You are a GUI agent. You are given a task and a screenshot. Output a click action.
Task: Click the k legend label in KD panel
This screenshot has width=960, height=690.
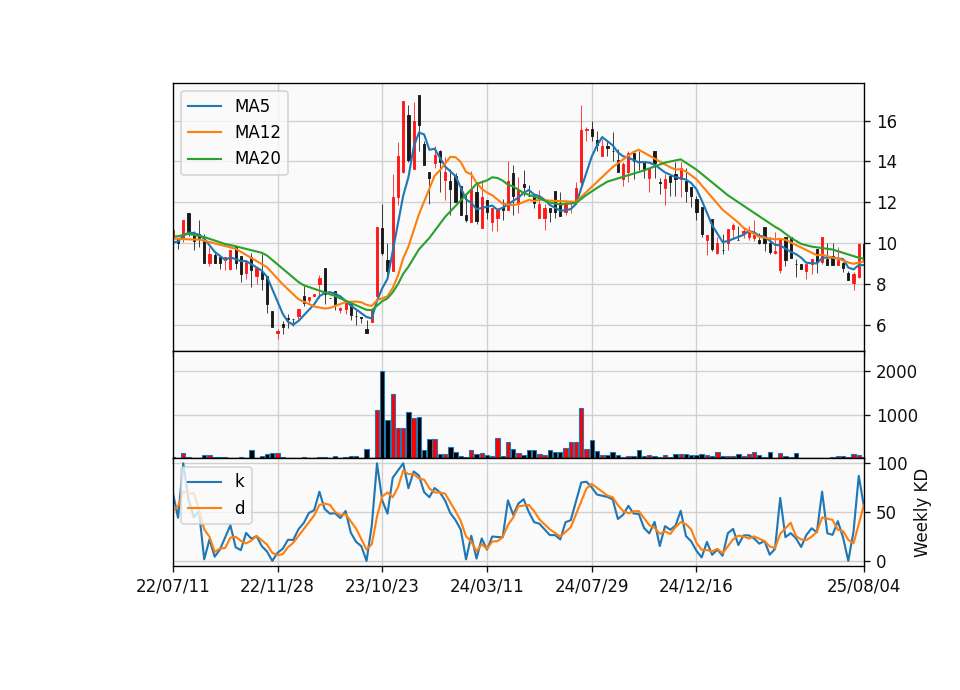[x=239, y=481]
